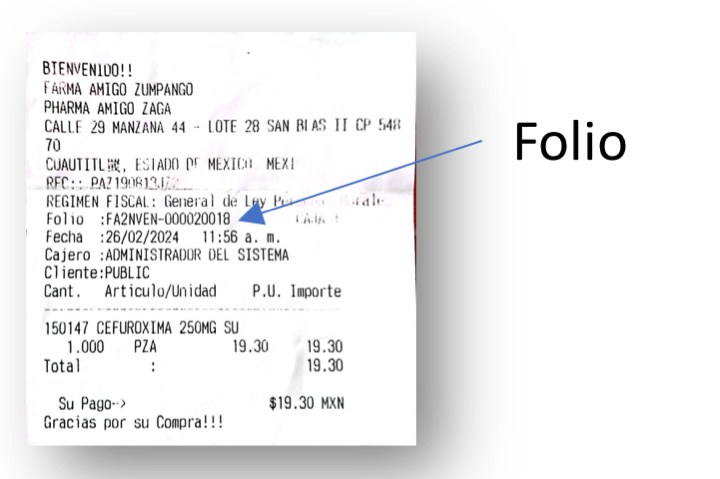The width and height of the screenshot is (720, 479).
Task: Click the folio number FA2NVEN-000020018
Action: point(168,219)
